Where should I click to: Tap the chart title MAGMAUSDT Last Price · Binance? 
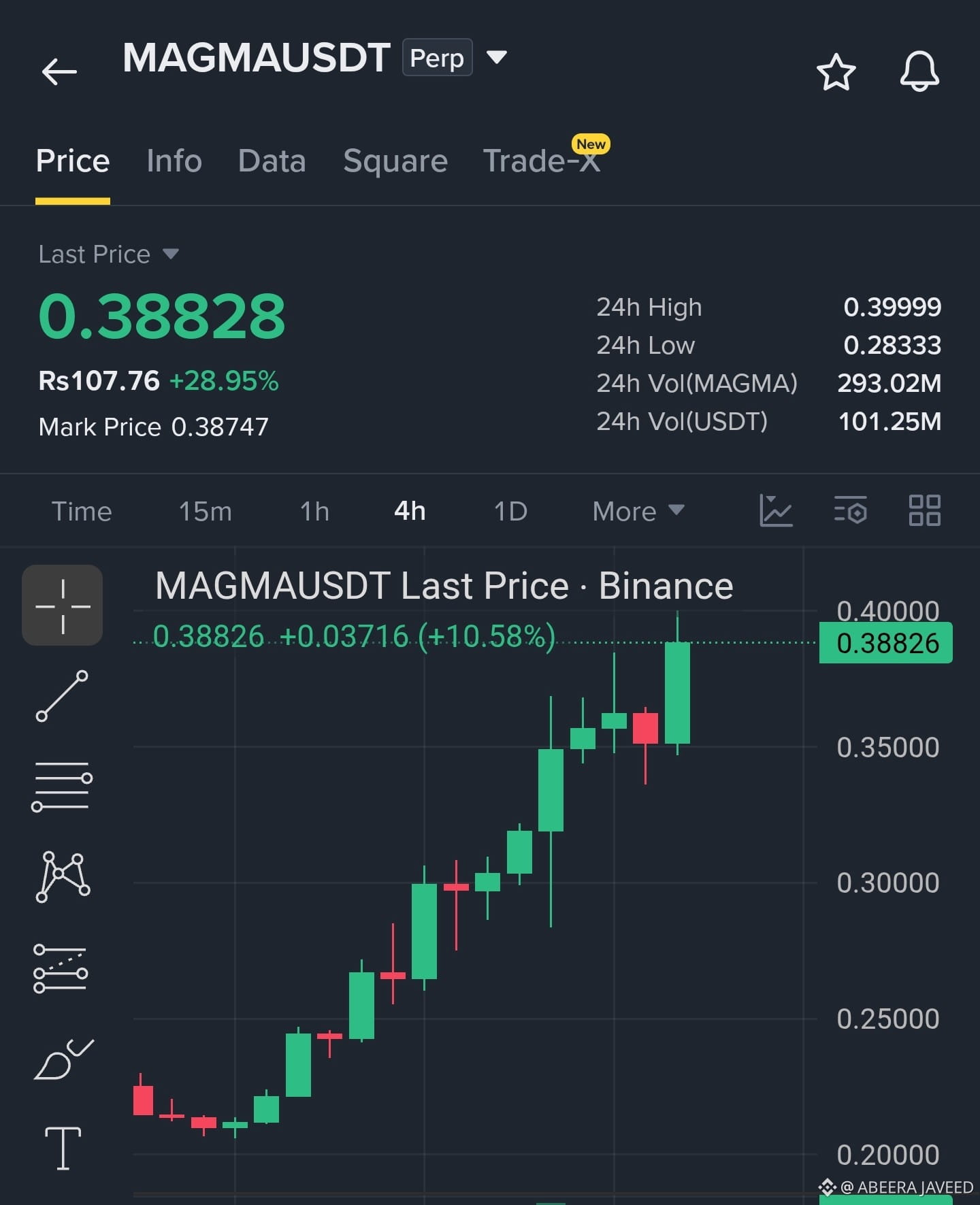(444, 586)
